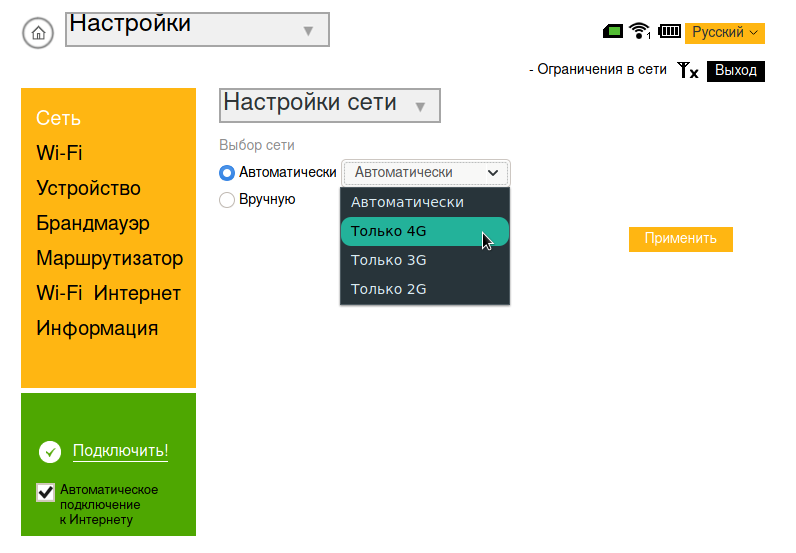
Task: Open Брандмауэр in the sidebar
Action: tap(93, 223)
